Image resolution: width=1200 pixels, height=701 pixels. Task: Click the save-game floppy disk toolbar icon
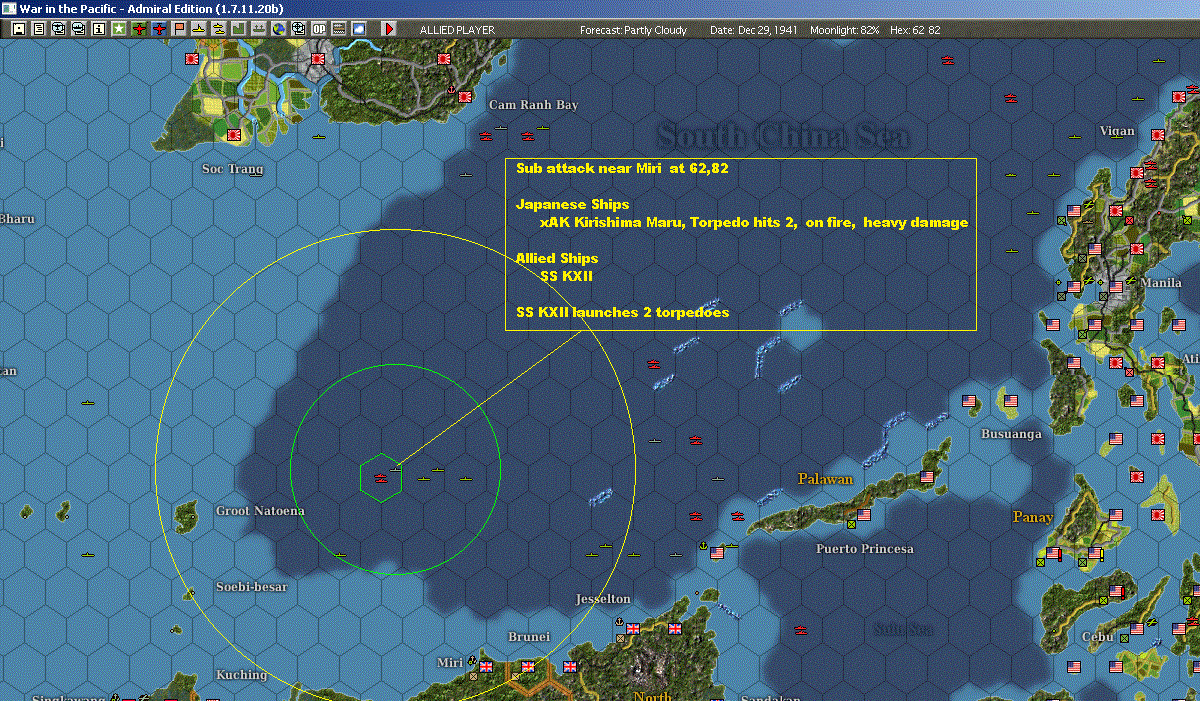tap(18, 29)
